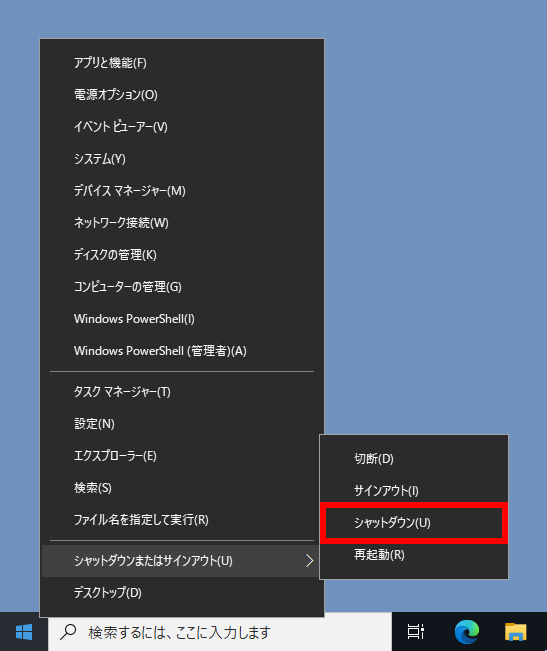This screenshot has width=547, height=651.
Task: Choose 再起動(R) to restart
Action: (x=414, y=555)
